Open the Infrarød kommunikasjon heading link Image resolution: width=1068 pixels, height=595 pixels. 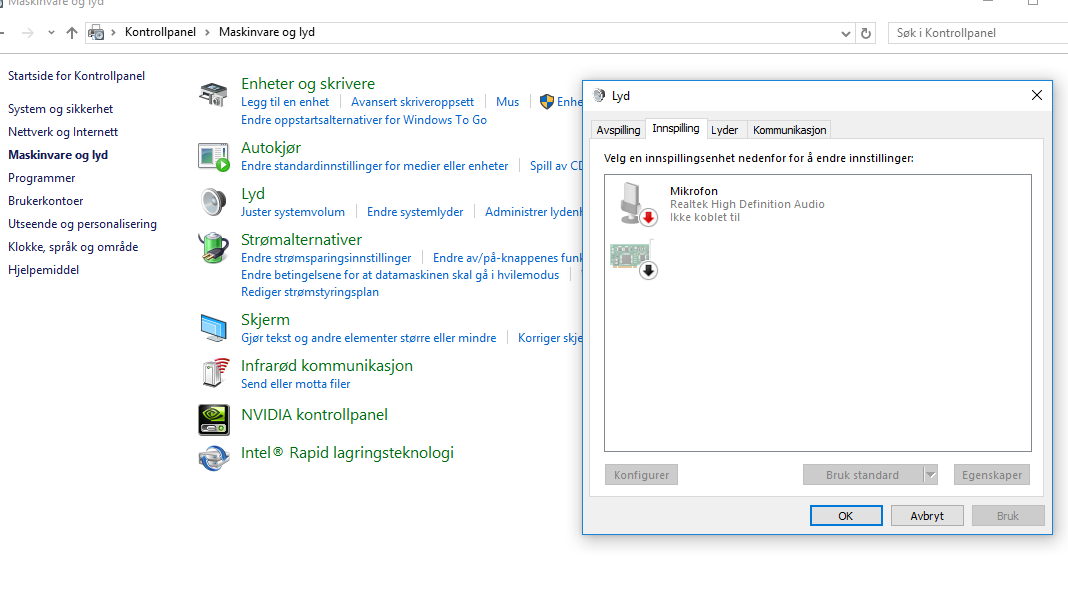coord(327,366)
